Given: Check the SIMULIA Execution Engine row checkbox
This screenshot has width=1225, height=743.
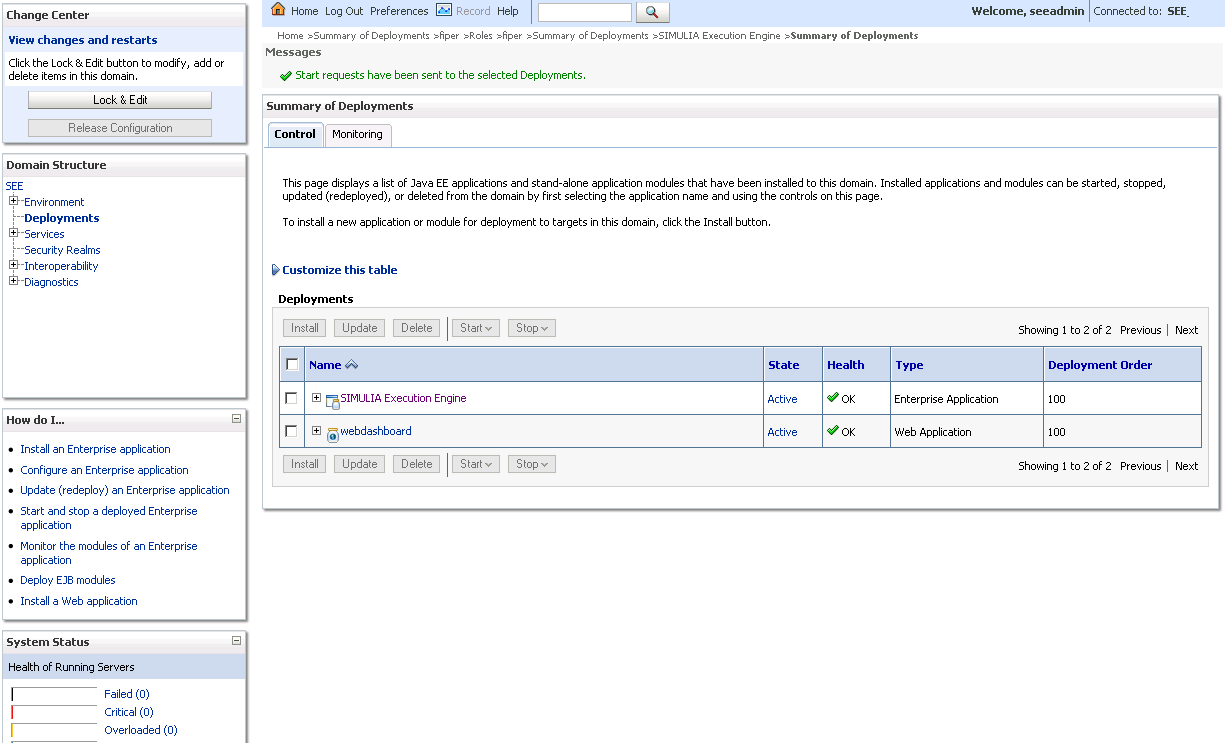Looking at the screenshot, I should point(292,398).
